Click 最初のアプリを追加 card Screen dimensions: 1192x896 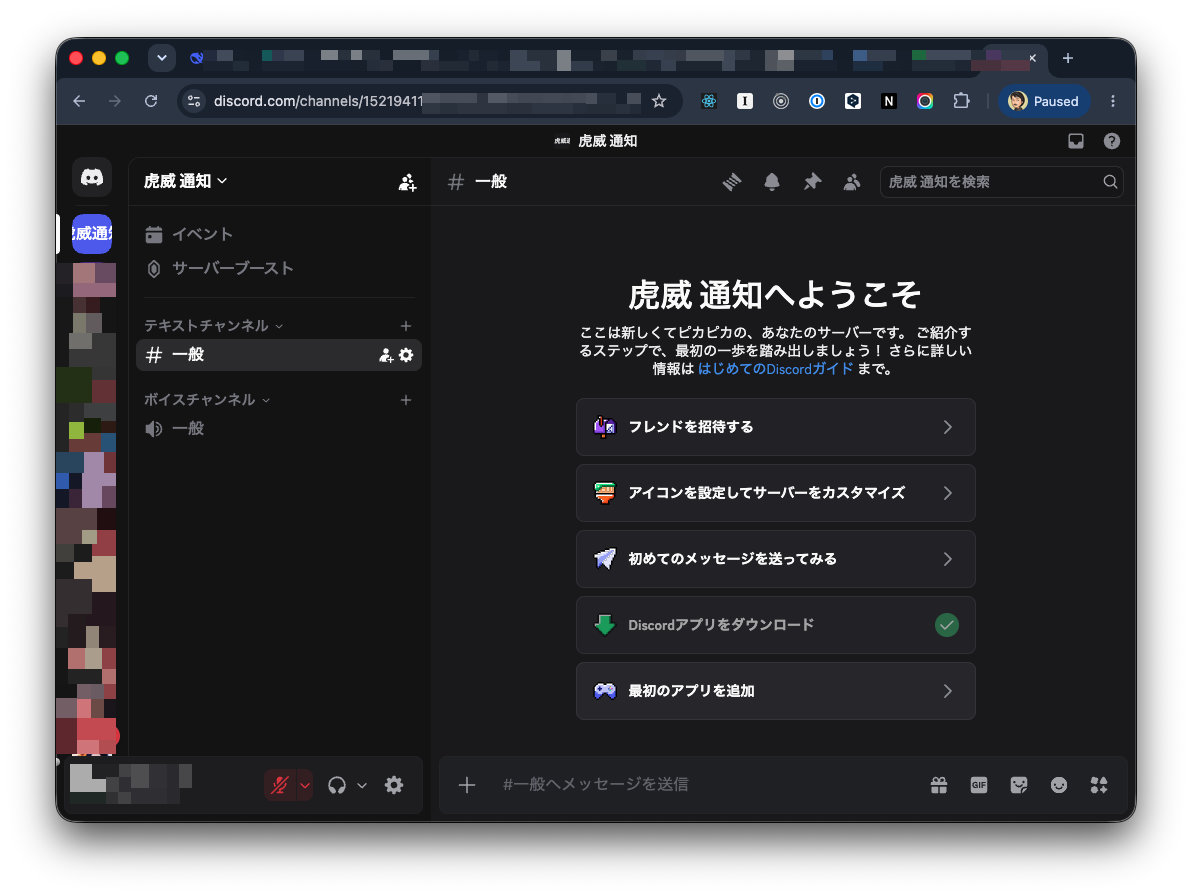tap(775, 691)
